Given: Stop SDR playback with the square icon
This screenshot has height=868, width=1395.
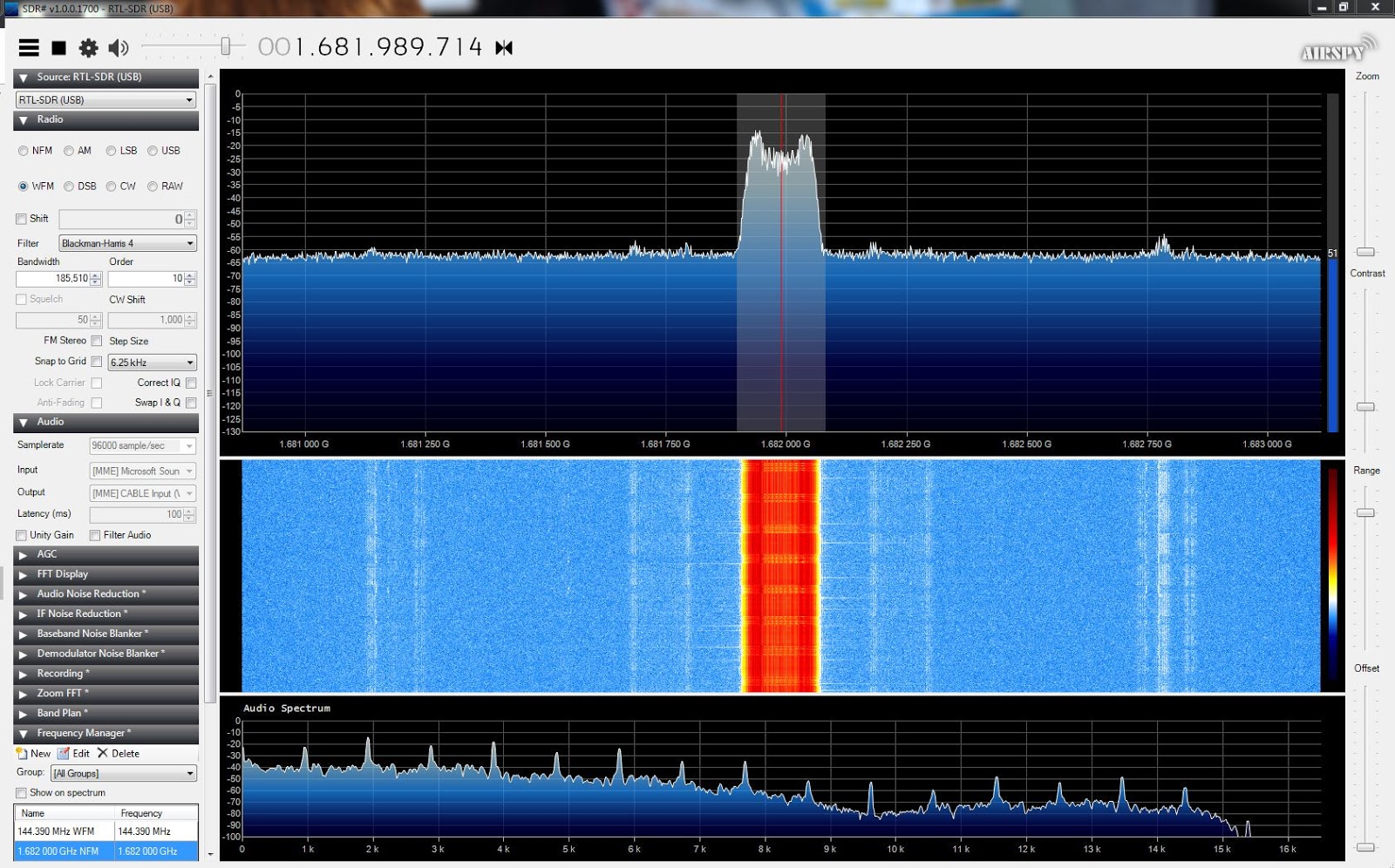Looking at the screenshot, I should (x=59, y=48).
